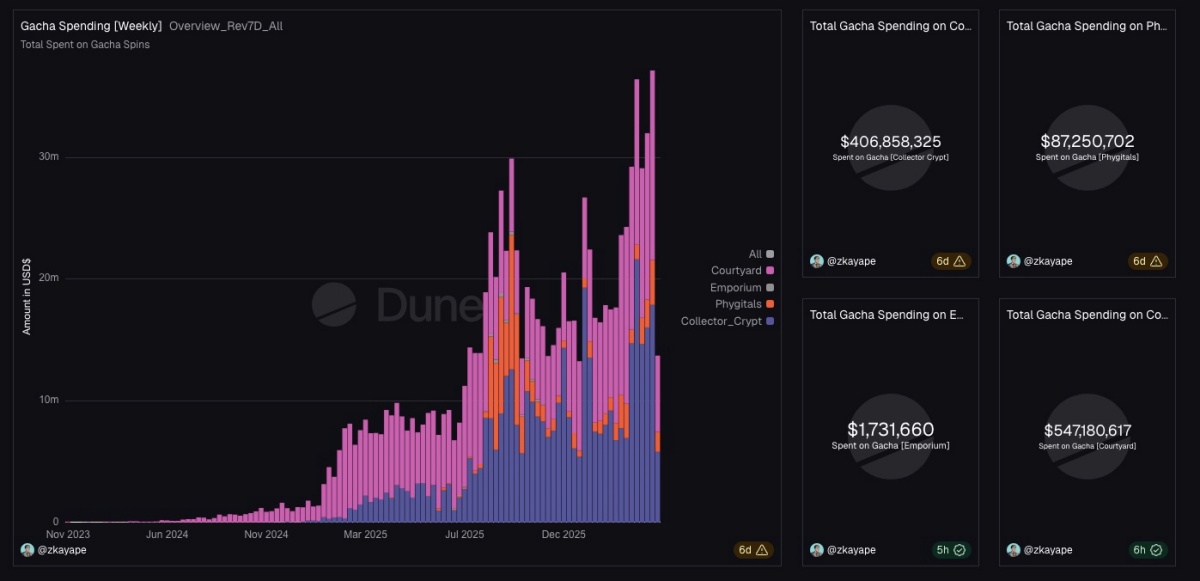Image resolution: width=1200 pixels, height=581 pixels.
Task: Click the warning icon in the Phygitals card
Action: [x=1156, y=261]
